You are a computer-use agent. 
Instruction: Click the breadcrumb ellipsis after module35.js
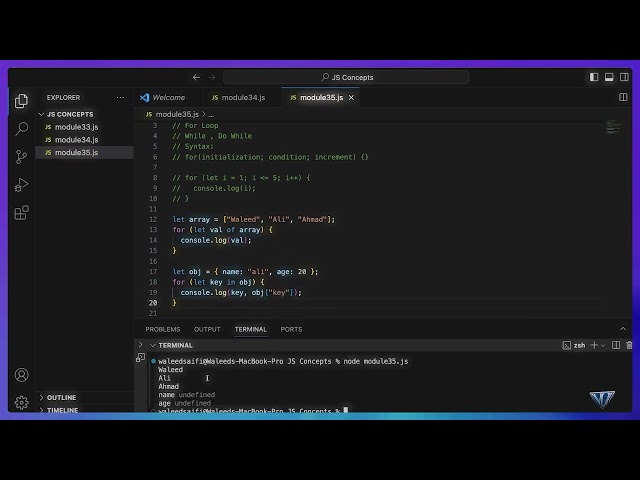pyautogui.click(x=211, y=115)
